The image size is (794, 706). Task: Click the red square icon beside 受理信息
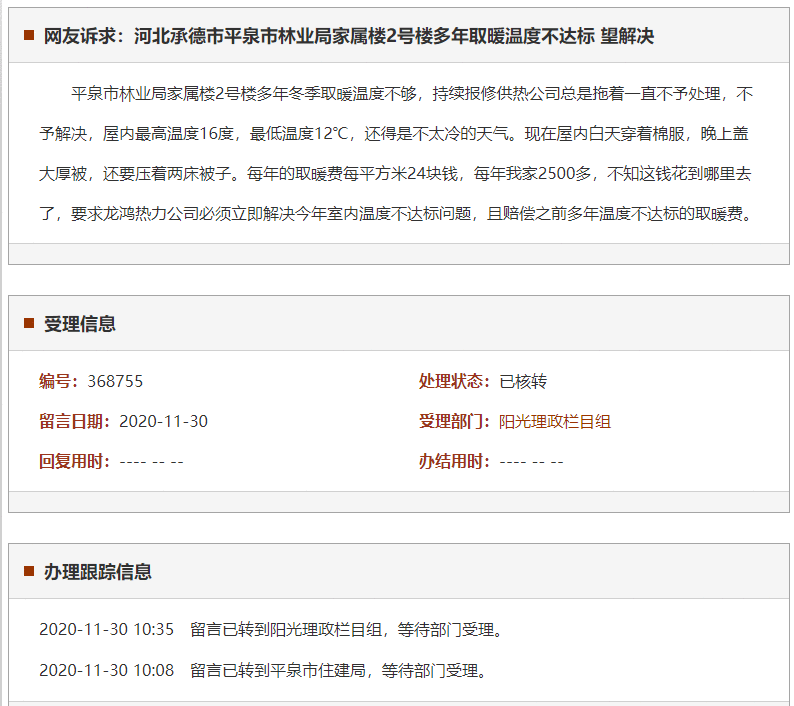coord(30,324)
